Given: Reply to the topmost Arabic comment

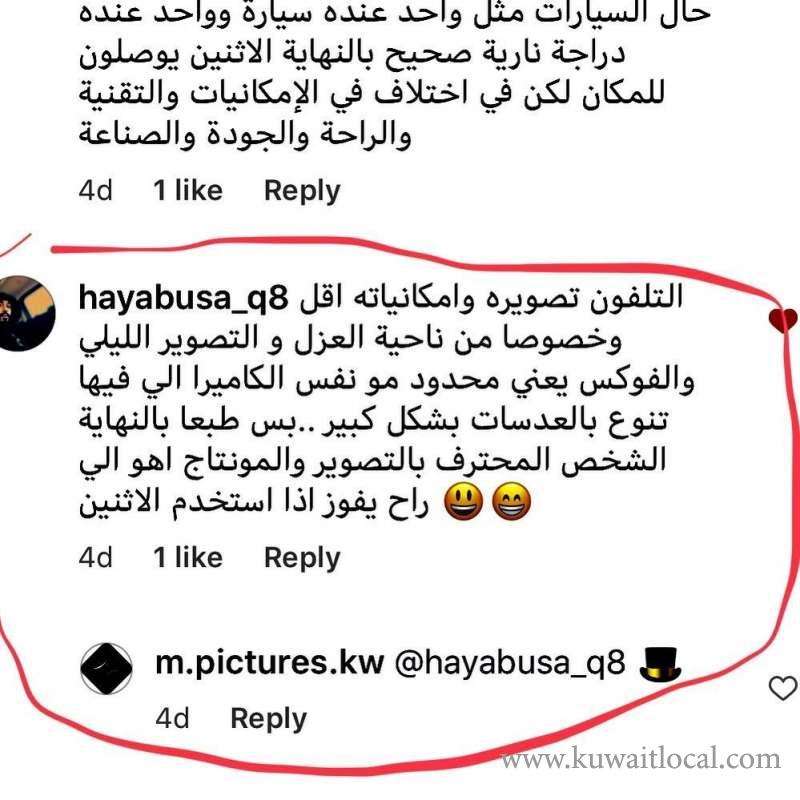Looking at the screenshot, I should (302, 191).
